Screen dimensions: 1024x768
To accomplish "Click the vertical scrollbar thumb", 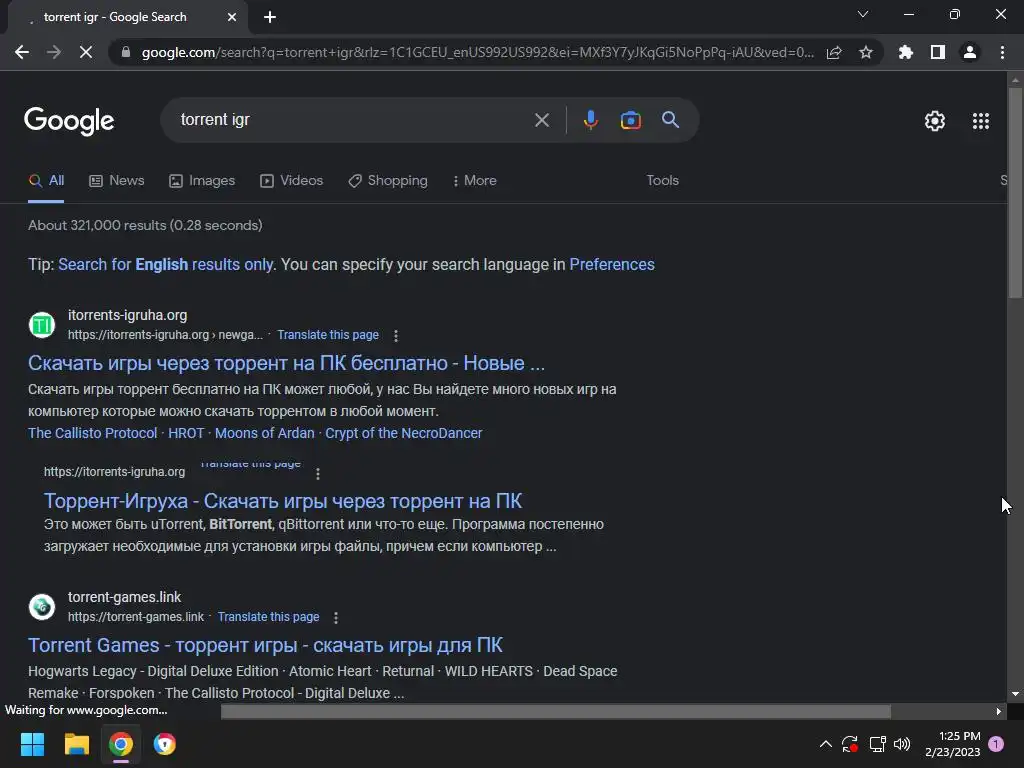I will coord(1015,193).
